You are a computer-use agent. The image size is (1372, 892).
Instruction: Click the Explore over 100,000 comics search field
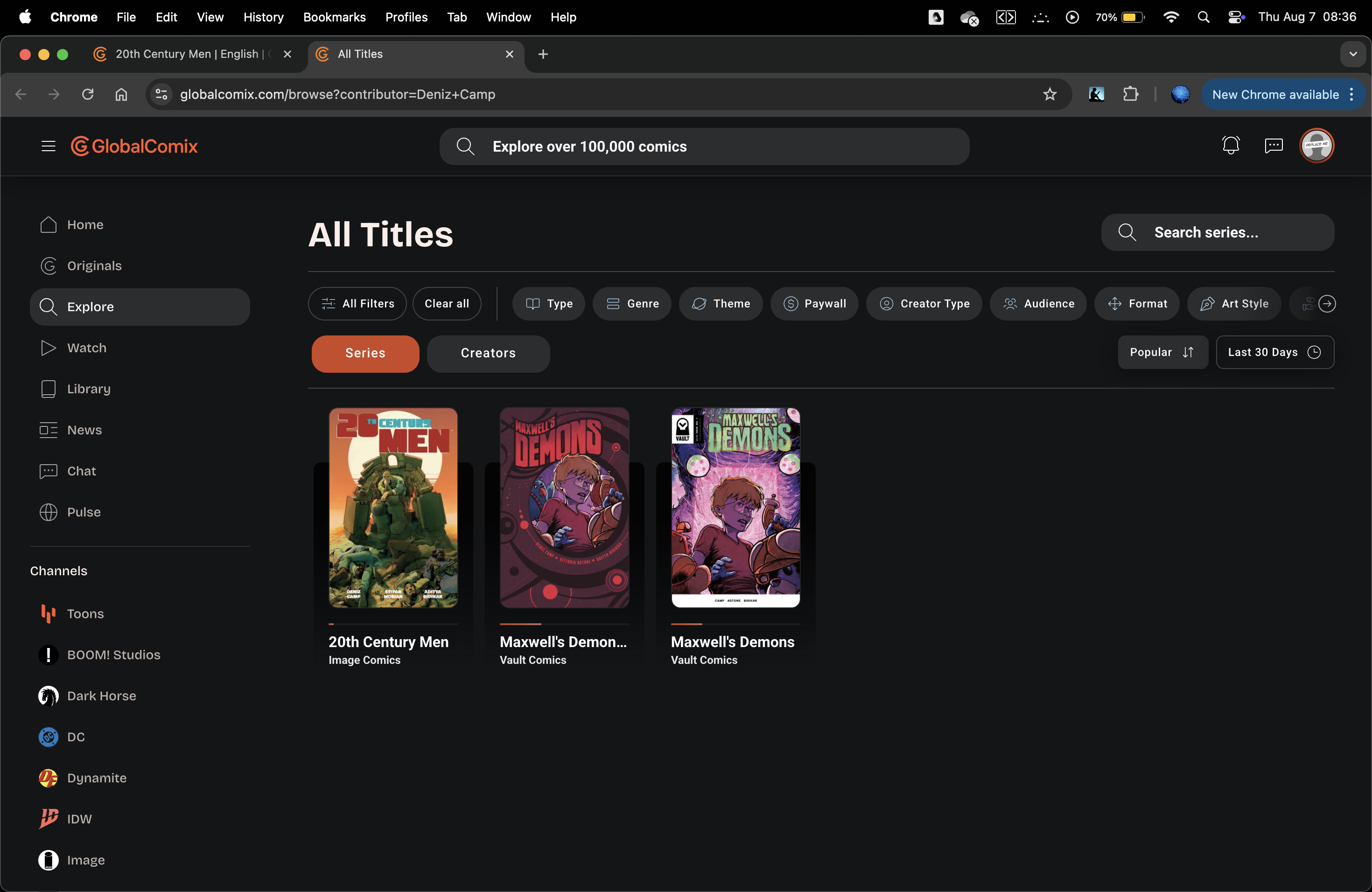(x=705, y=146)
